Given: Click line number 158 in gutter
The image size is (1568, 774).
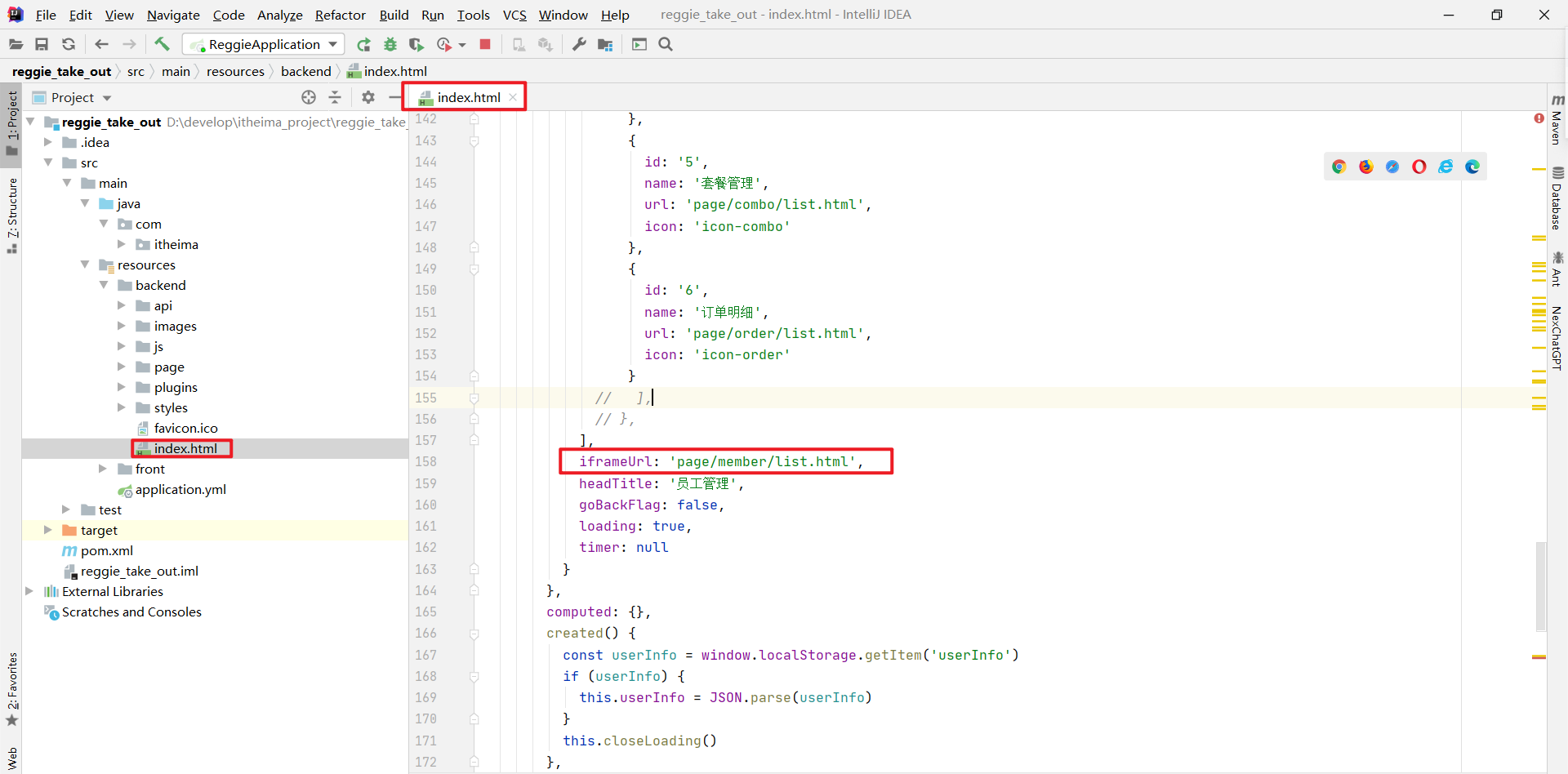Looking at the screenshot, I should [426, 462].
